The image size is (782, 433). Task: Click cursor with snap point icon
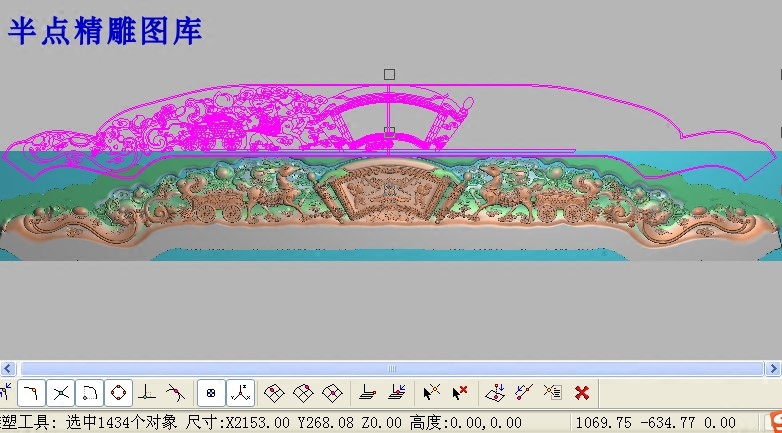[431, 392]
